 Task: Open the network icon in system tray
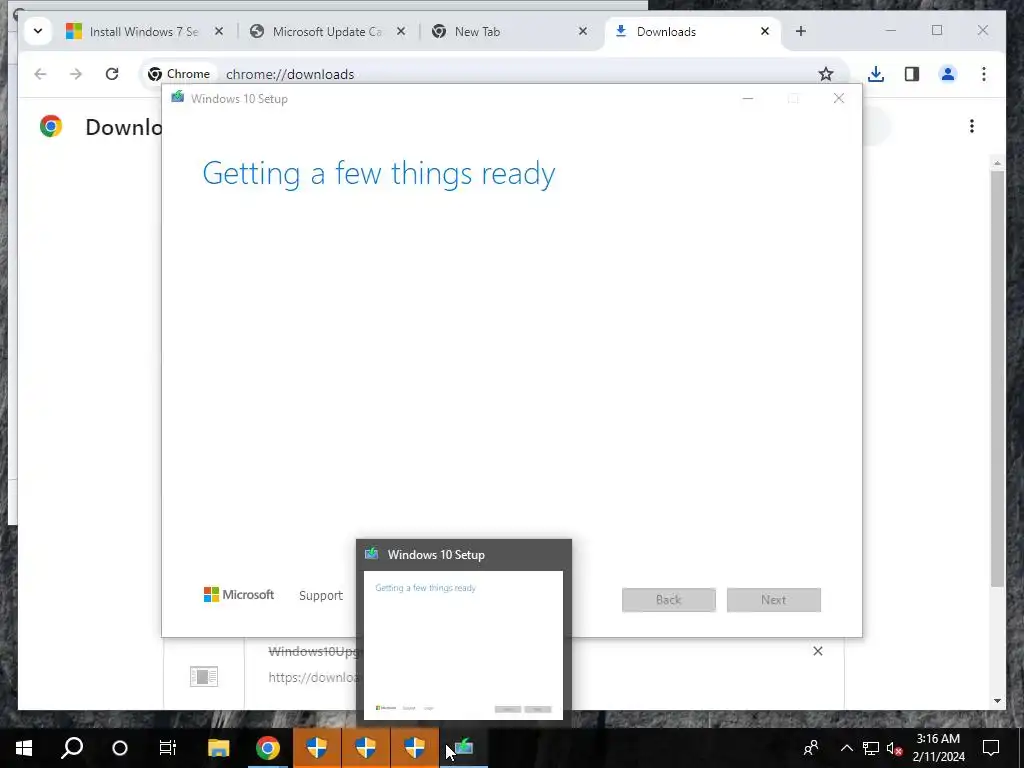[x=871, y=748]
